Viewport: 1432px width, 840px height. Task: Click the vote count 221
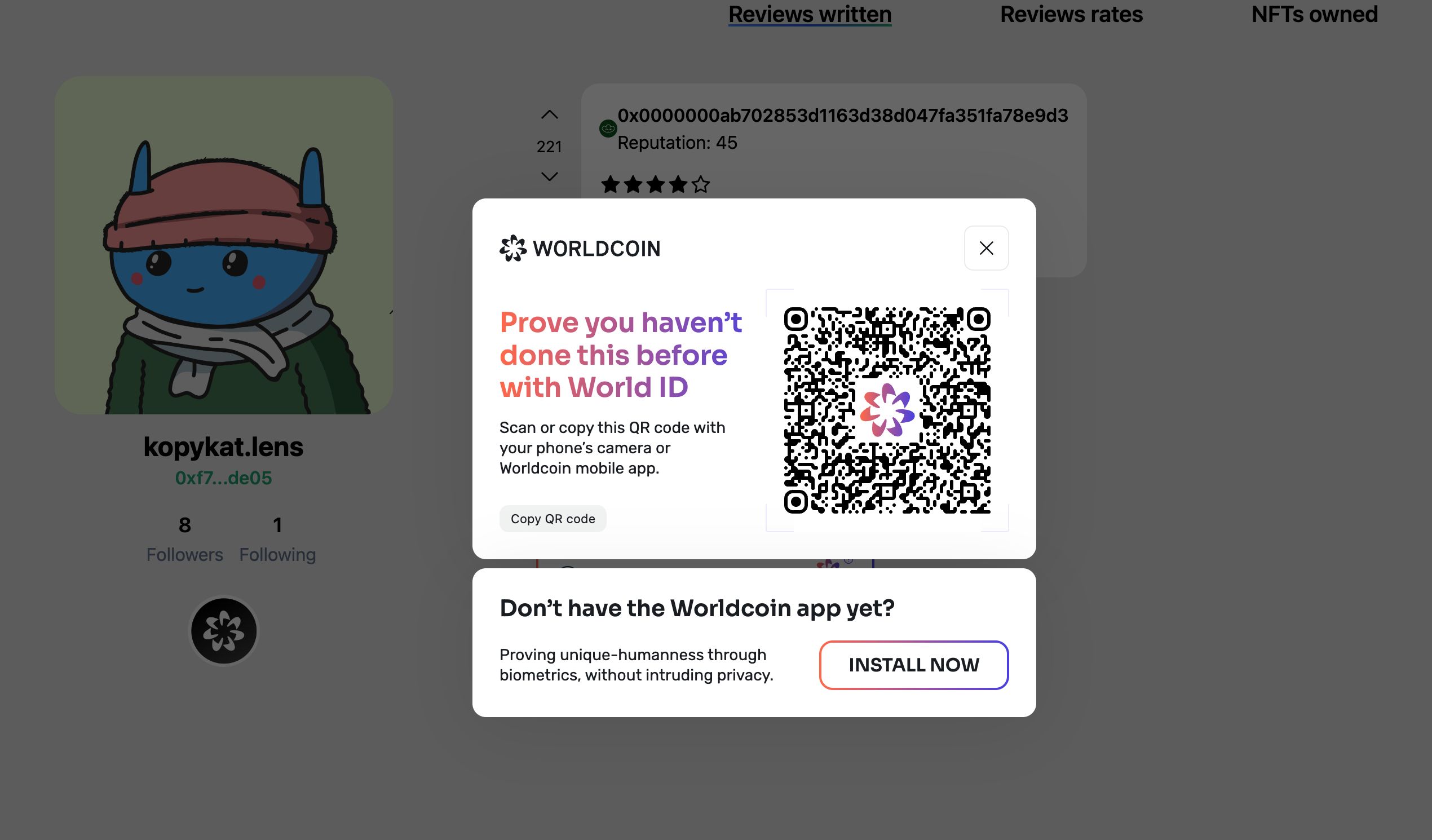[549, 147]
